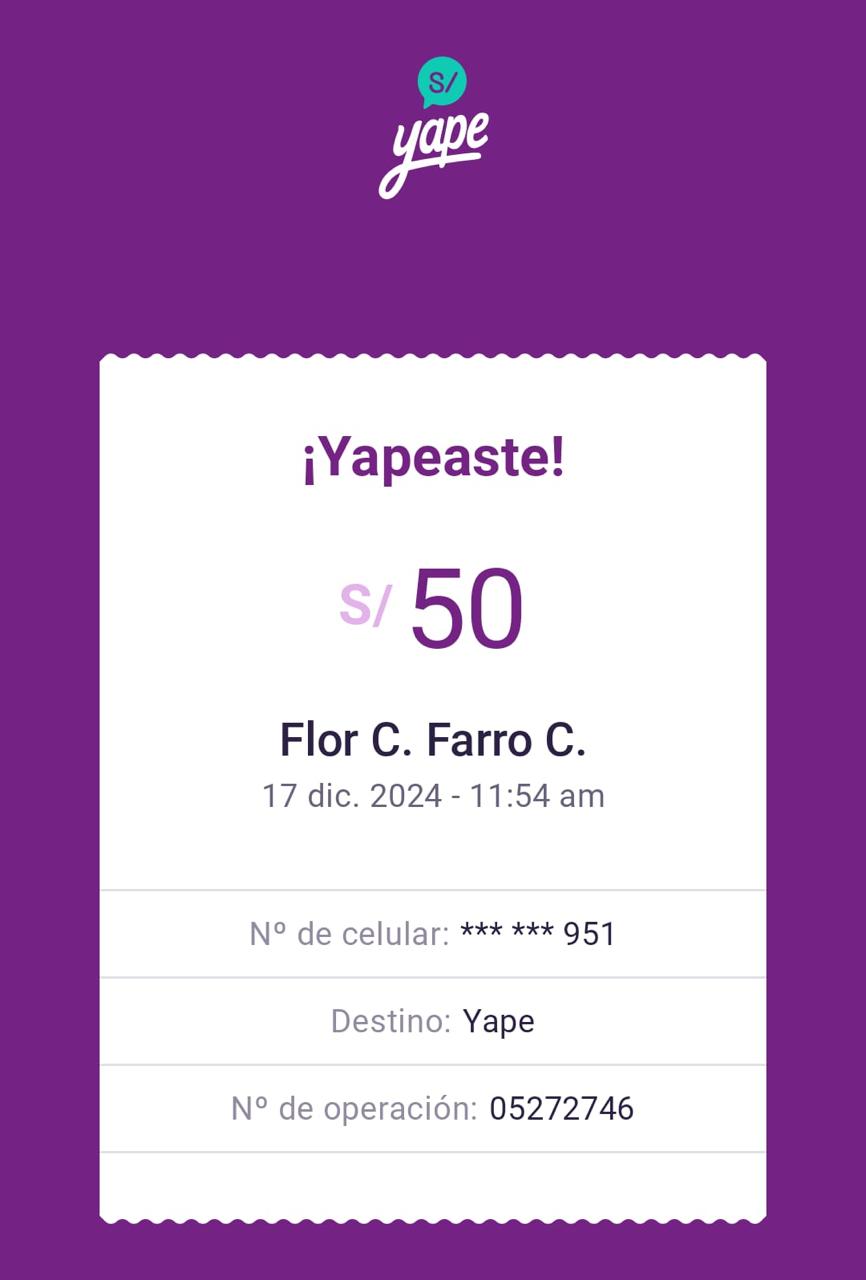Click the masked phone number ending 951
866x1280 pixels.
point(538,934)
